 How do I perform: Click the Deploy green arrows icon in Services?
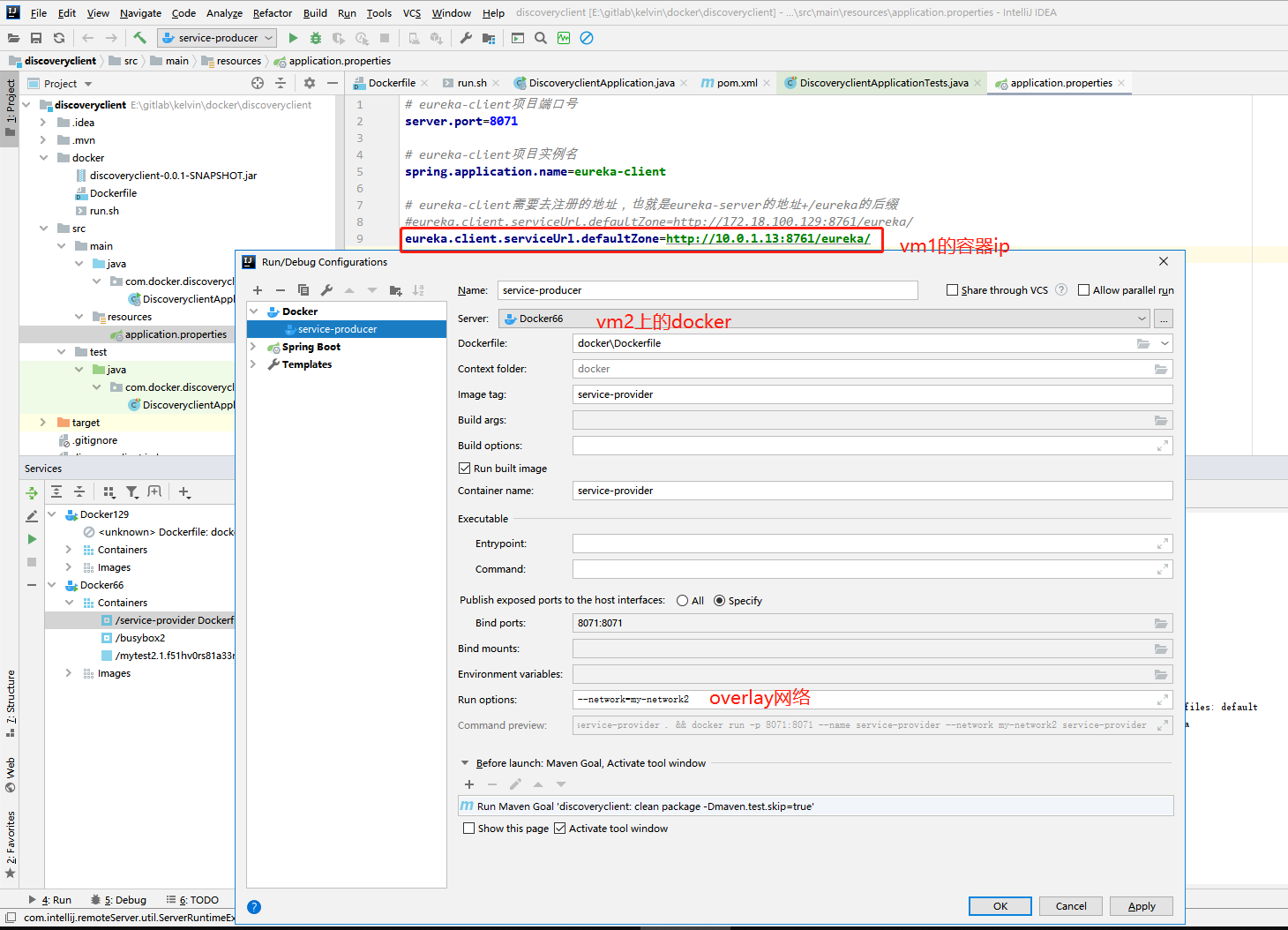32,493
